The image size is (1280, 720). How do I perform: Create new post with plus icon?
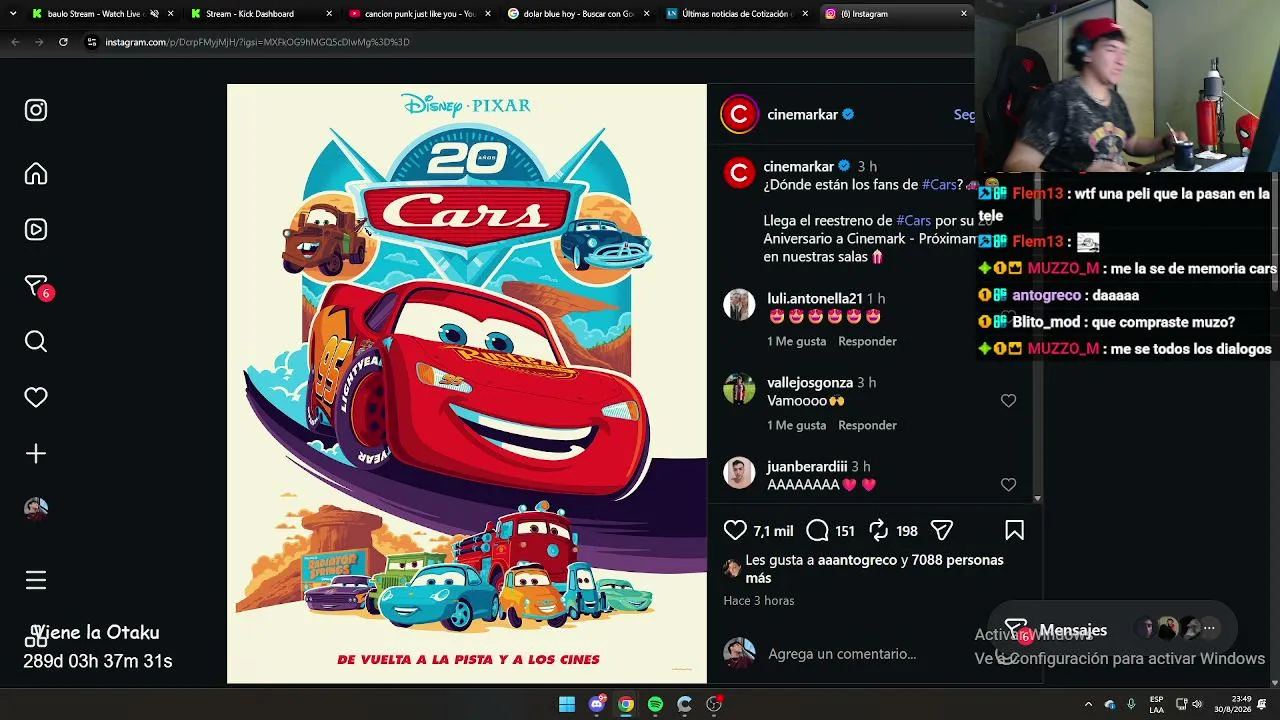coord(36,454)
